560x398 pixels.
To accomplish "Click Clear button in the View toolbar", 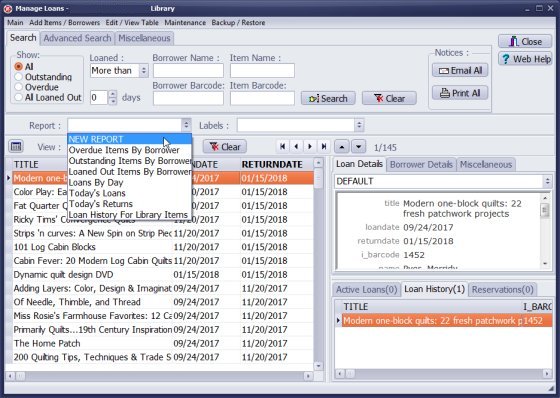I will coord(225,147).
